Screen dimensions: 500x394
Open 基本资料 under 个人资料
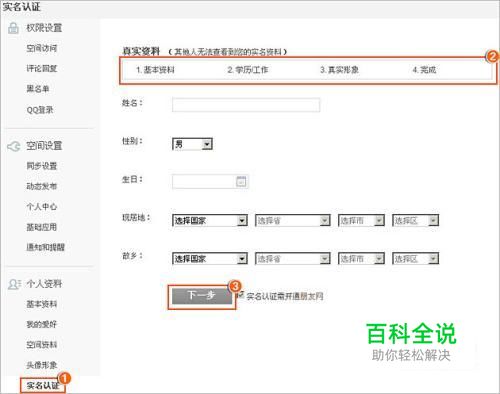[x=42, y=304]
